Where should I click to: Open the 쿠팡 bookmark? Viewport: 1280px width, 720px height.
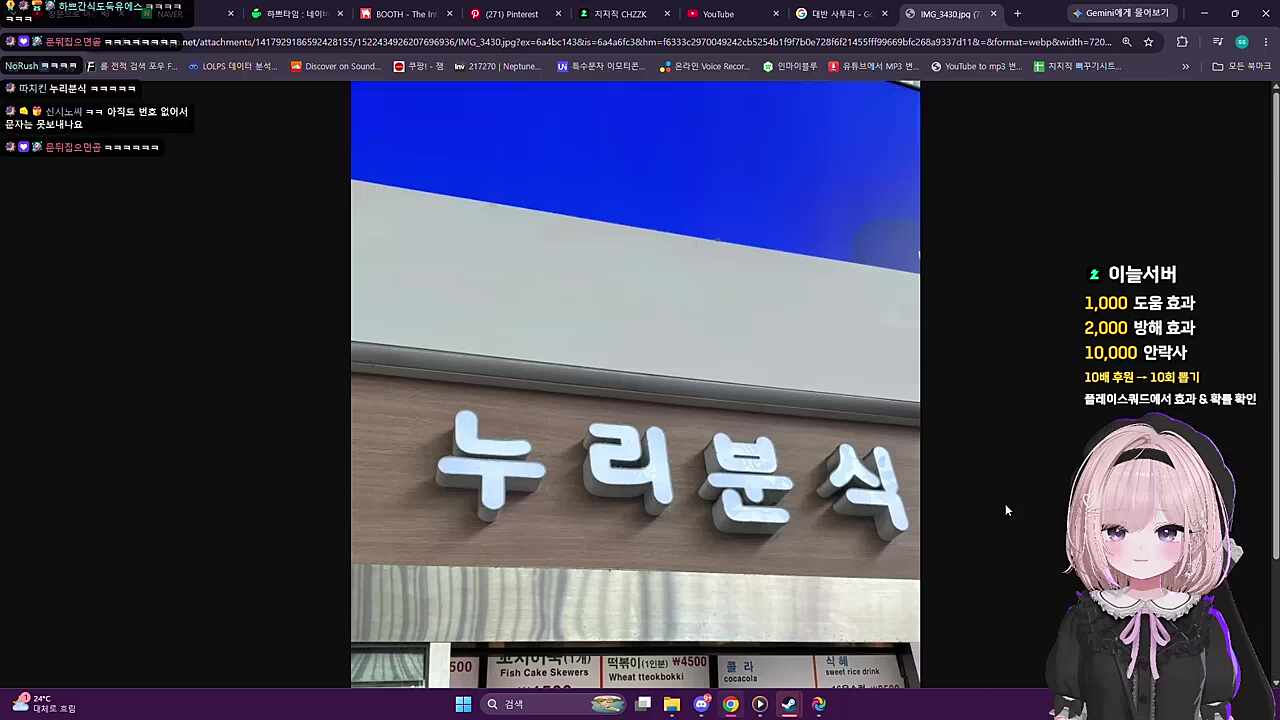point(418,66)
